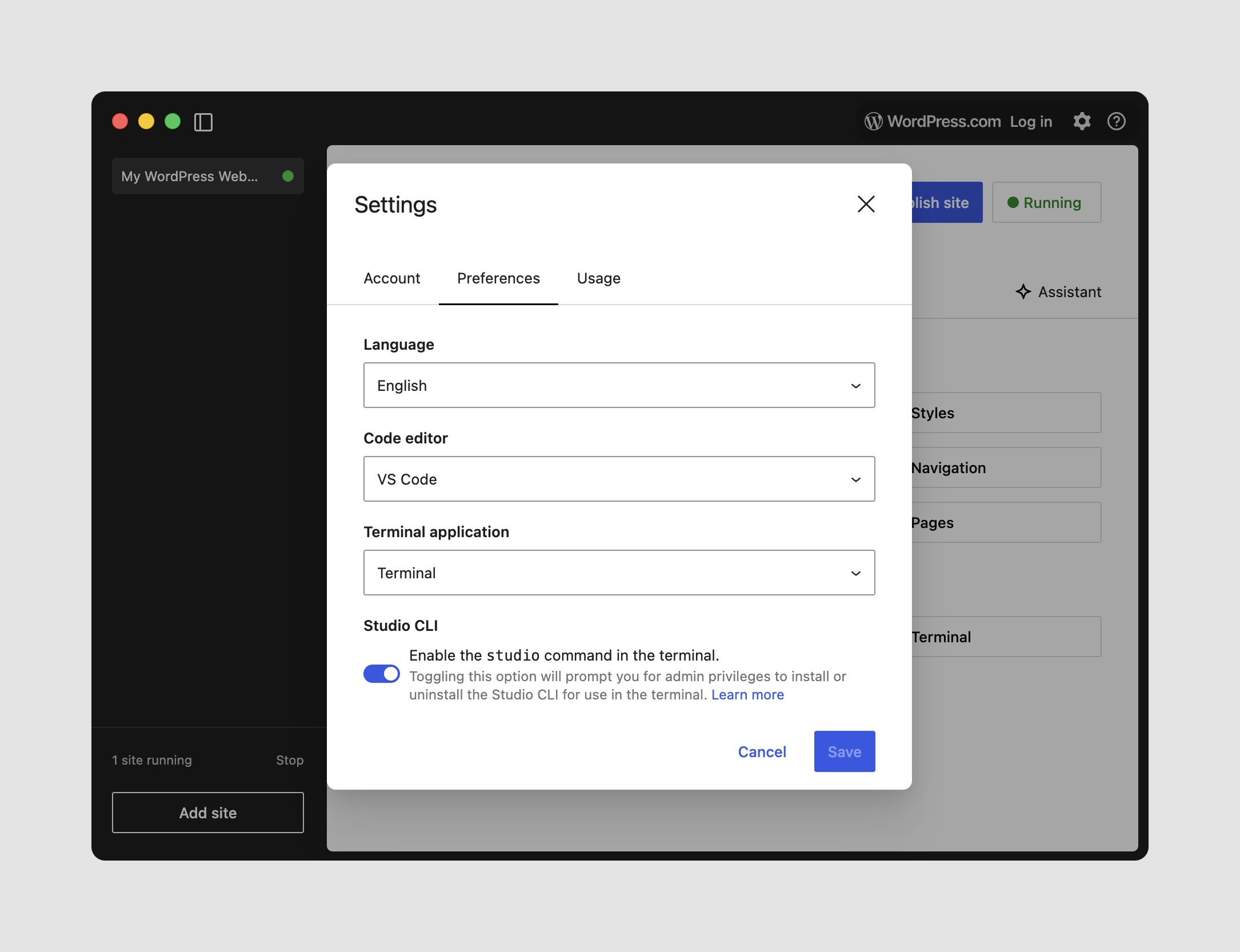Viewport: 1240px width, 952px height.
Task: Open the settings gear icon
Action: click(1082, 121)
